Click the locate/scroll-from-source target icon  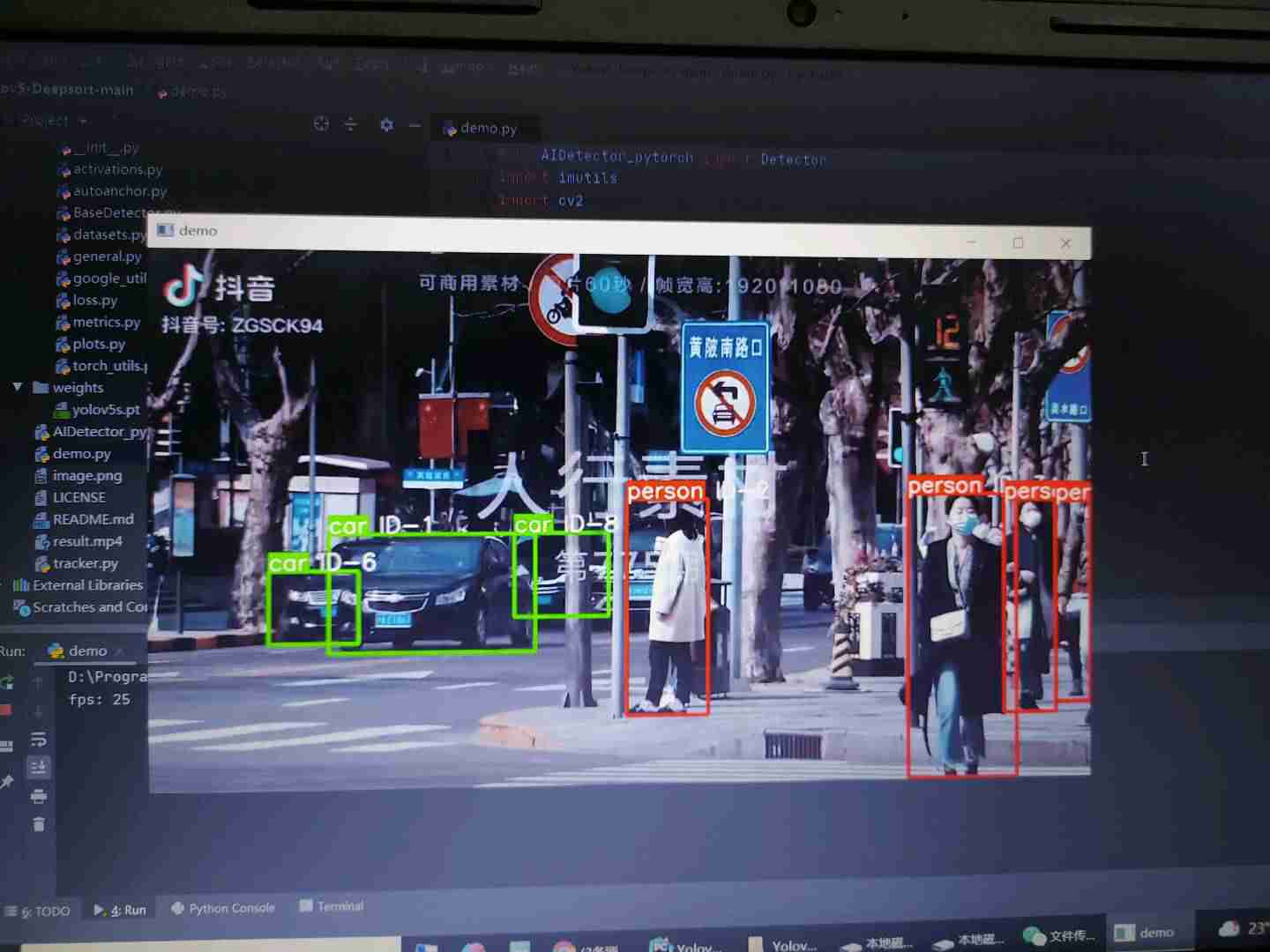point(321,124)
